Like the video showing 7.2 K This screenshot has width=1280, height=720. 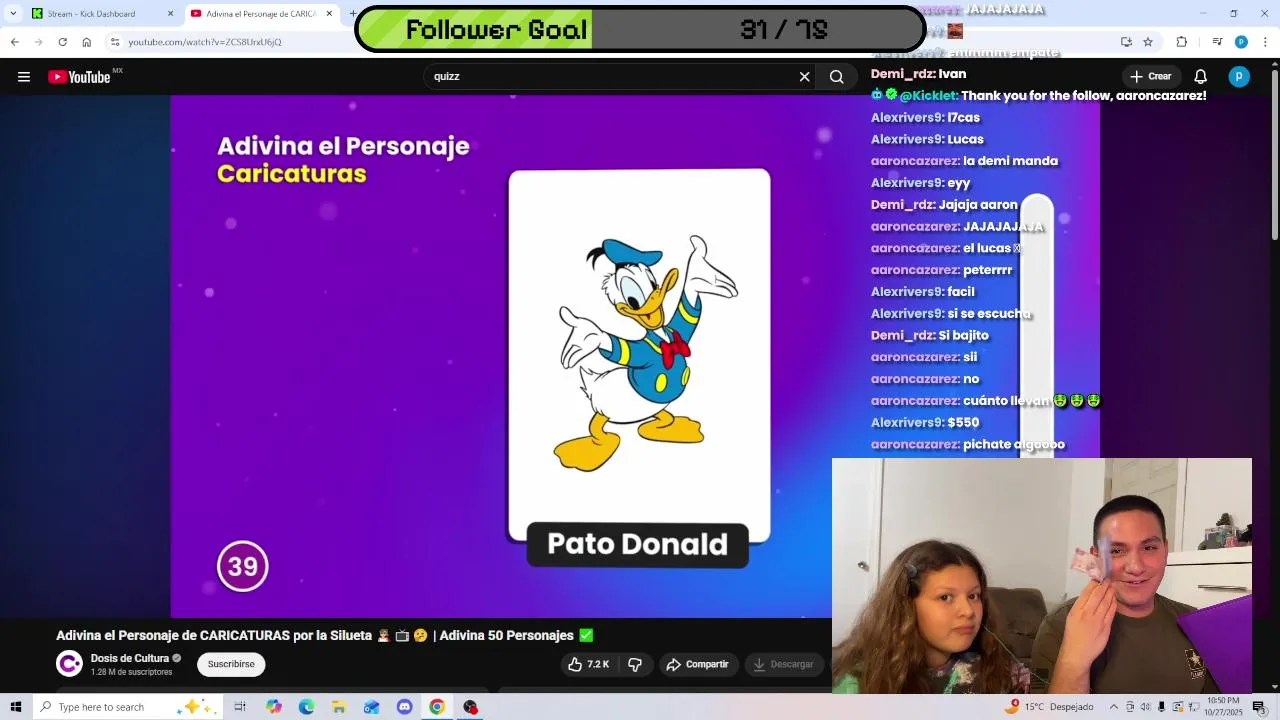tap(588, 664)
